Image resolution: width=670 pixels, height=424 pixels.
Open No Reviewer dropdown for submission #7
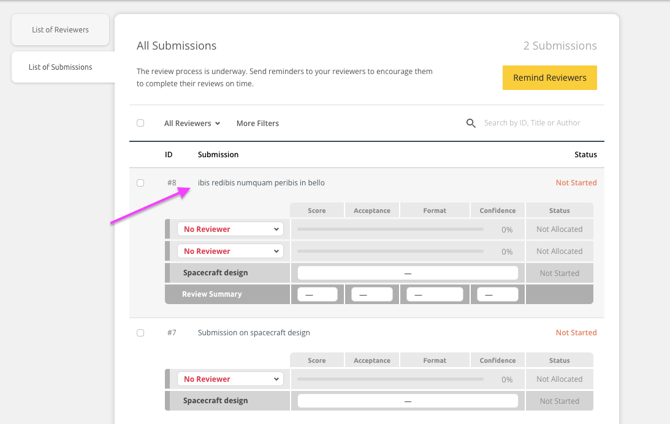click(x=230, y=379)
